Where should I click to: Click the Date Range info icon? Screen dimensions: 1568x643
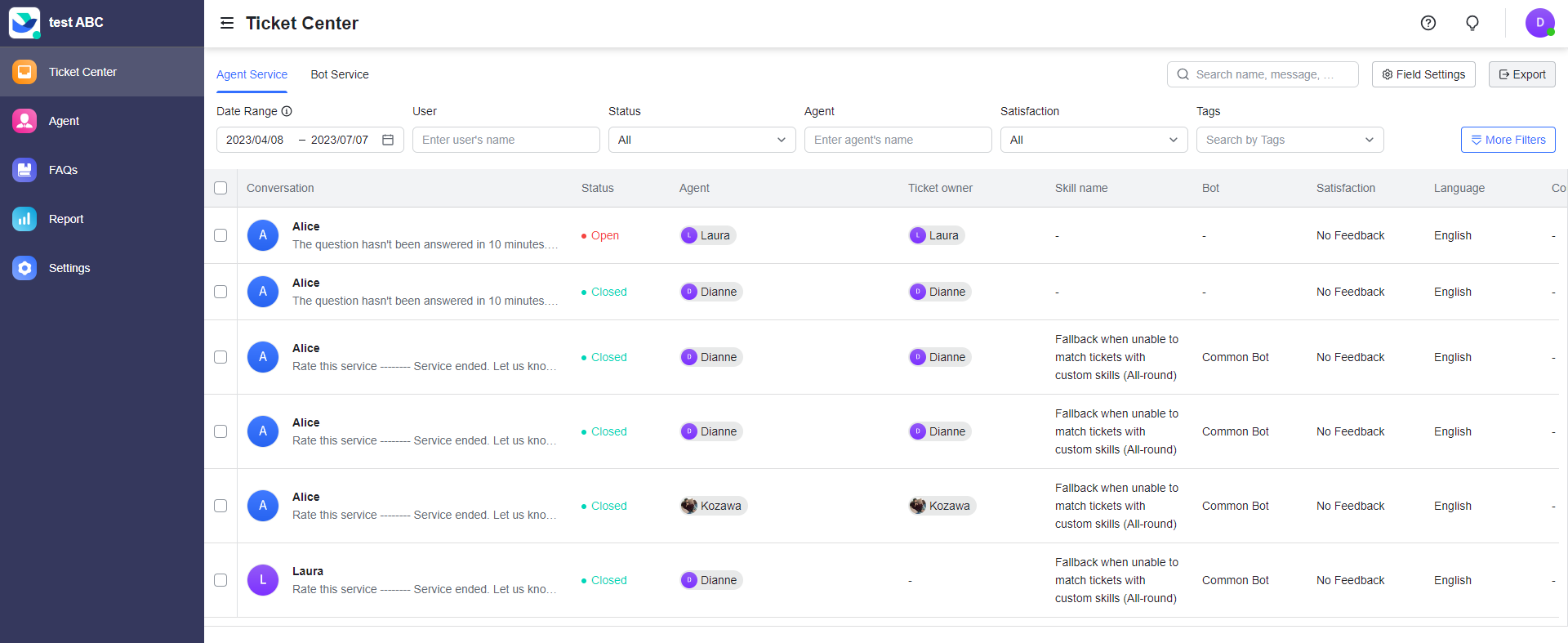click(x=287, y=111)
